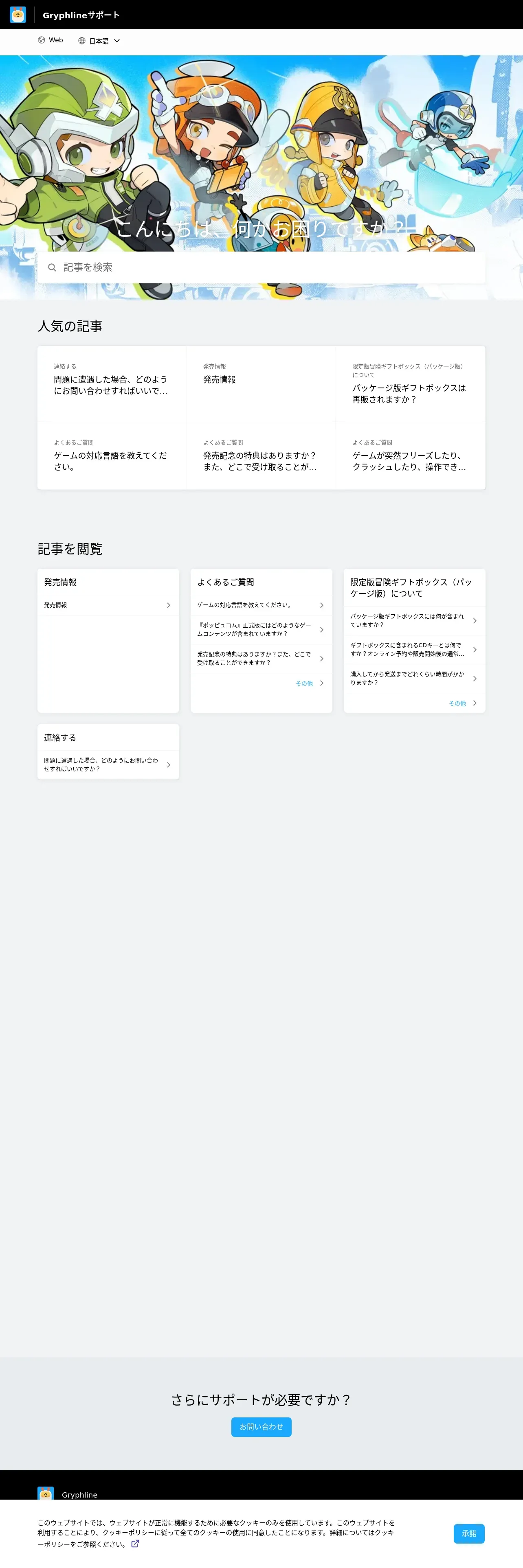Click the language globe icon beside 日本語
523x1568 pixels.
[81, 41]
